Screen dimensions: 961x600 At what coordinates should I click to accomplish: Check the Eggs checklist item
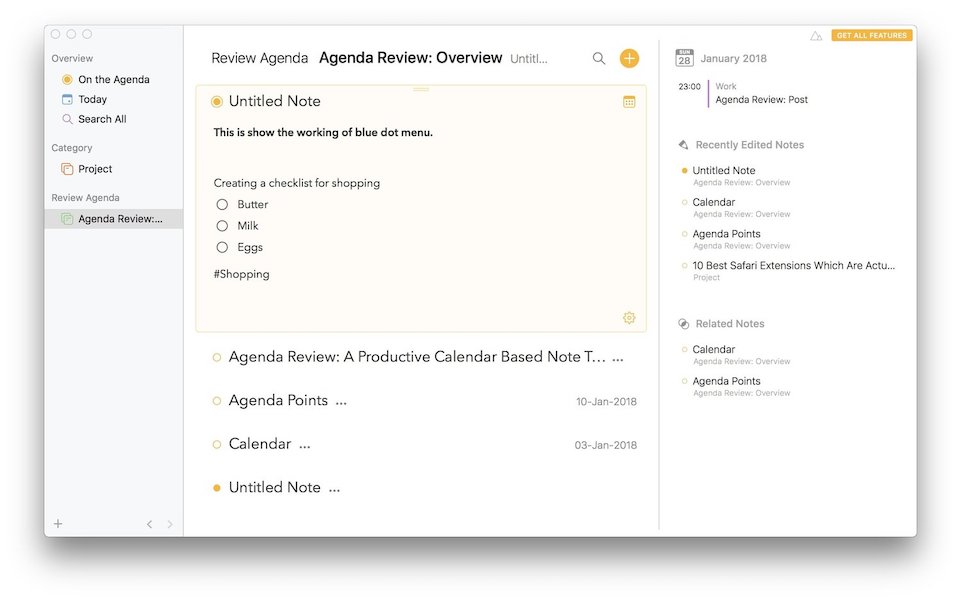coord(222,248)
